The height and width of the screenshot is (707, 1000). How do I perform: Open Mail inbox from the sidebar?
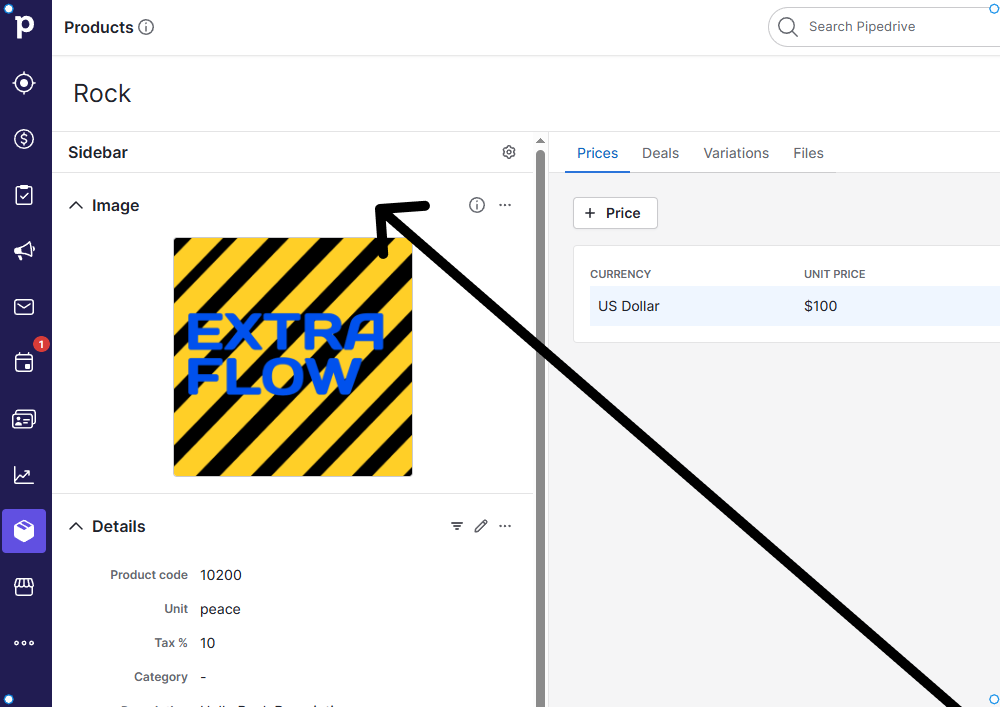25,307
